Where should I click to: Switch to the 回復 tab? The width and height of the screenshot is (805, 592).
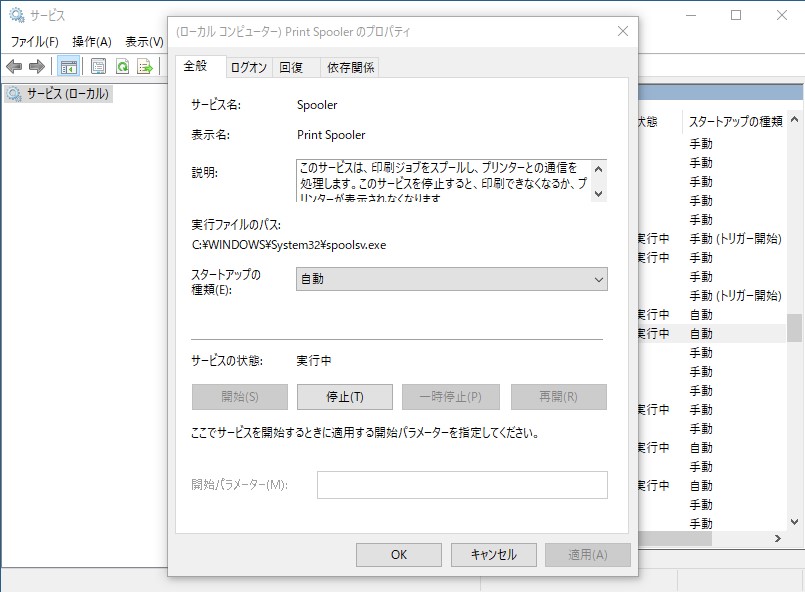click(295, 67)
